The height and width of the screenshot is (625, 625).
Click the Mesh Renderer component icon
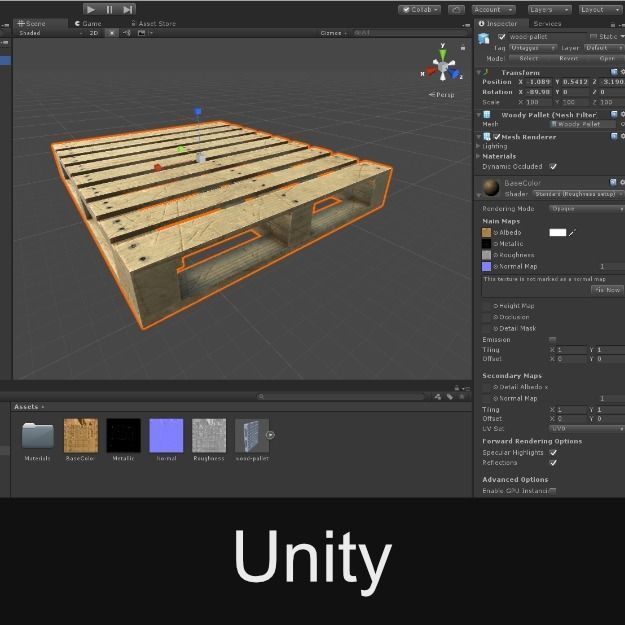click(487, 137)
